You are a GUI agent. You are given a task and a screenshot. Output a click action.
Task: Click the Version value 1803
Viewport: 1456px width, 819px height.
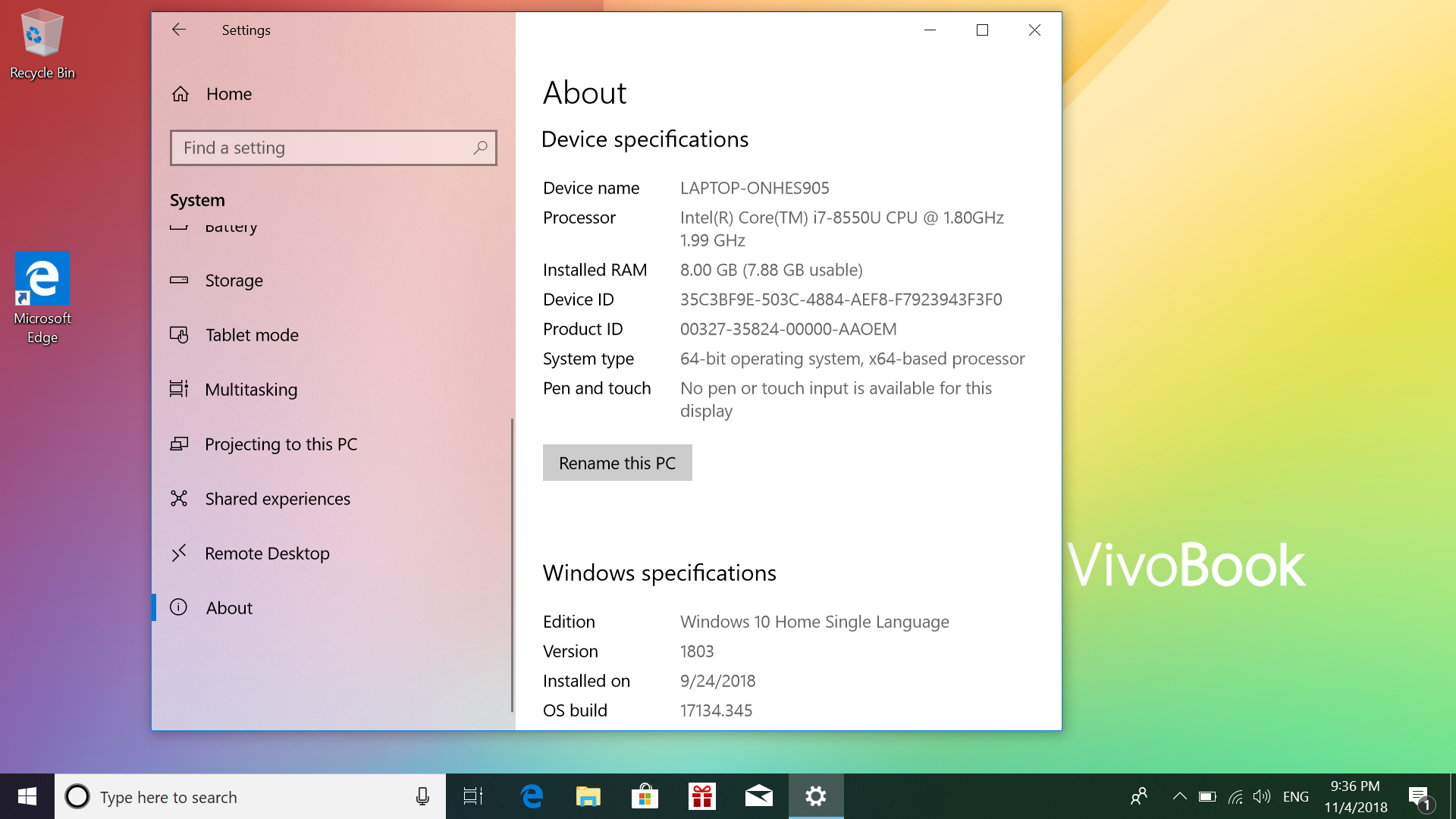pyautogui.click(x=697, y=651)
